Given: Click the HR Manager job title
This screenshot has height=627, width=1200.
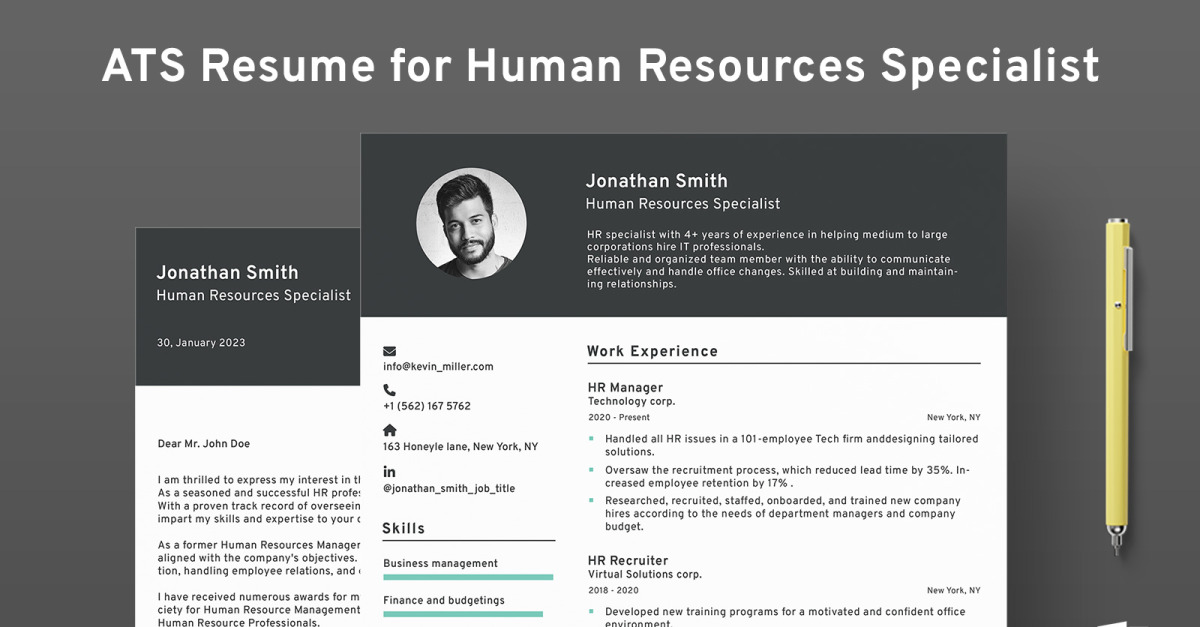Looking at the screenshot, I should tap(625, 388).
